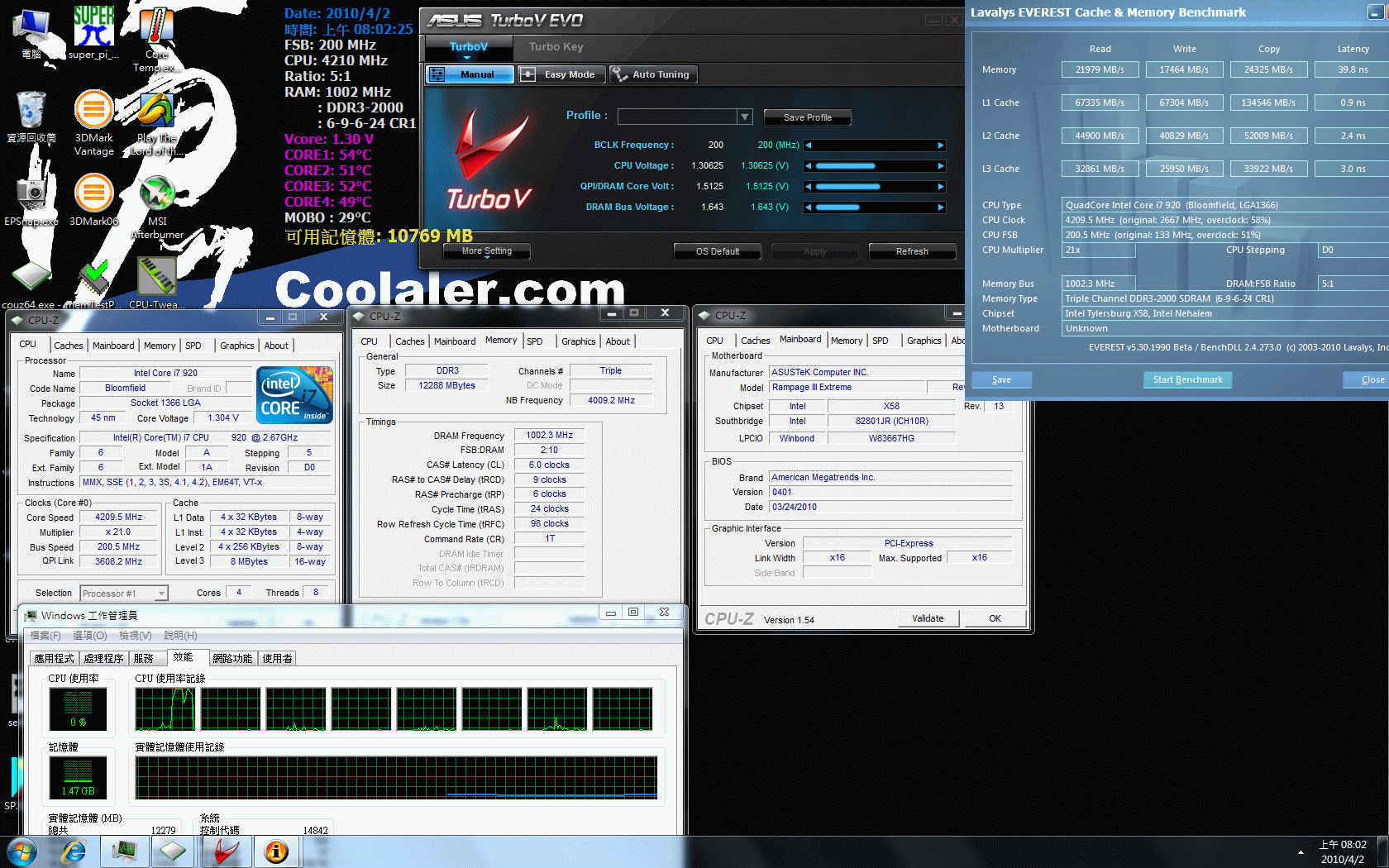The image size is (1389, 868).
Task: Open the Caches tab in the left CPU-Z window
Action: click(x=69, y=346)
